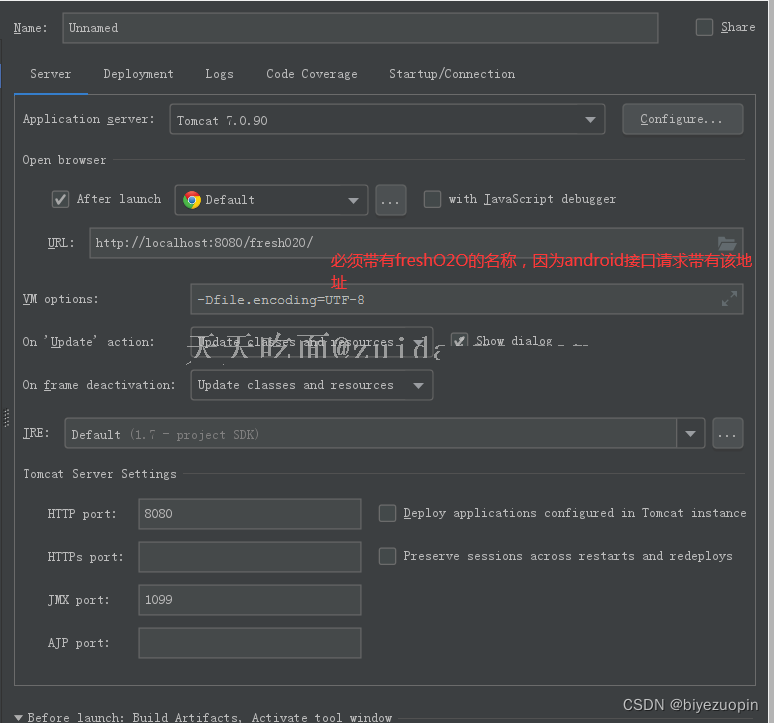Click the URL field with localhost:8080 address

click(x=416, y=243)
